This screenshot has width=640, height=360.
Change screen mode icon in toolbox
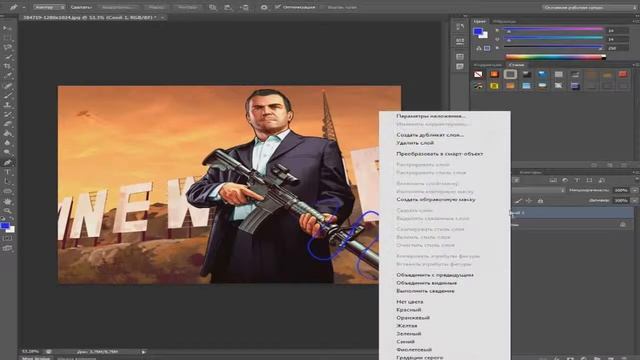point(7,248)
